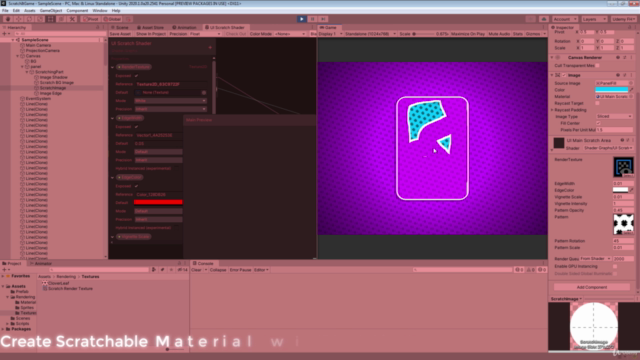Select the Rotate tool in the toolbar
Image resolution: width=640 pixels, height=360 pixels.
[29, 19]
